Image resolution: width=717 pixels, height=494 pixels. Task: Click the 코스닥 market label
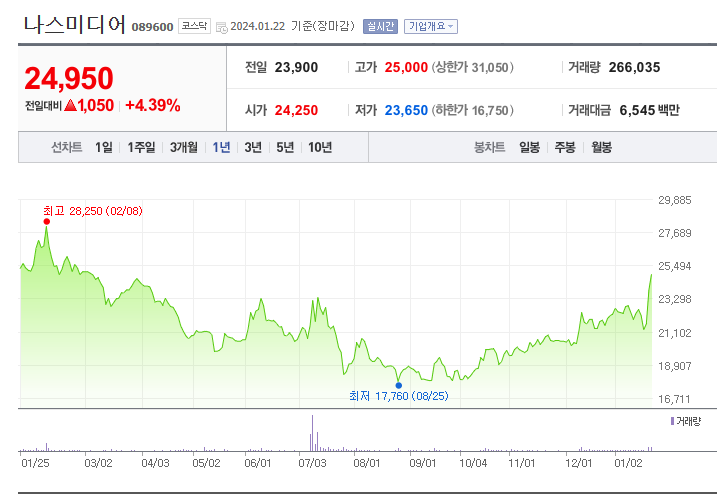click(194, 26)
